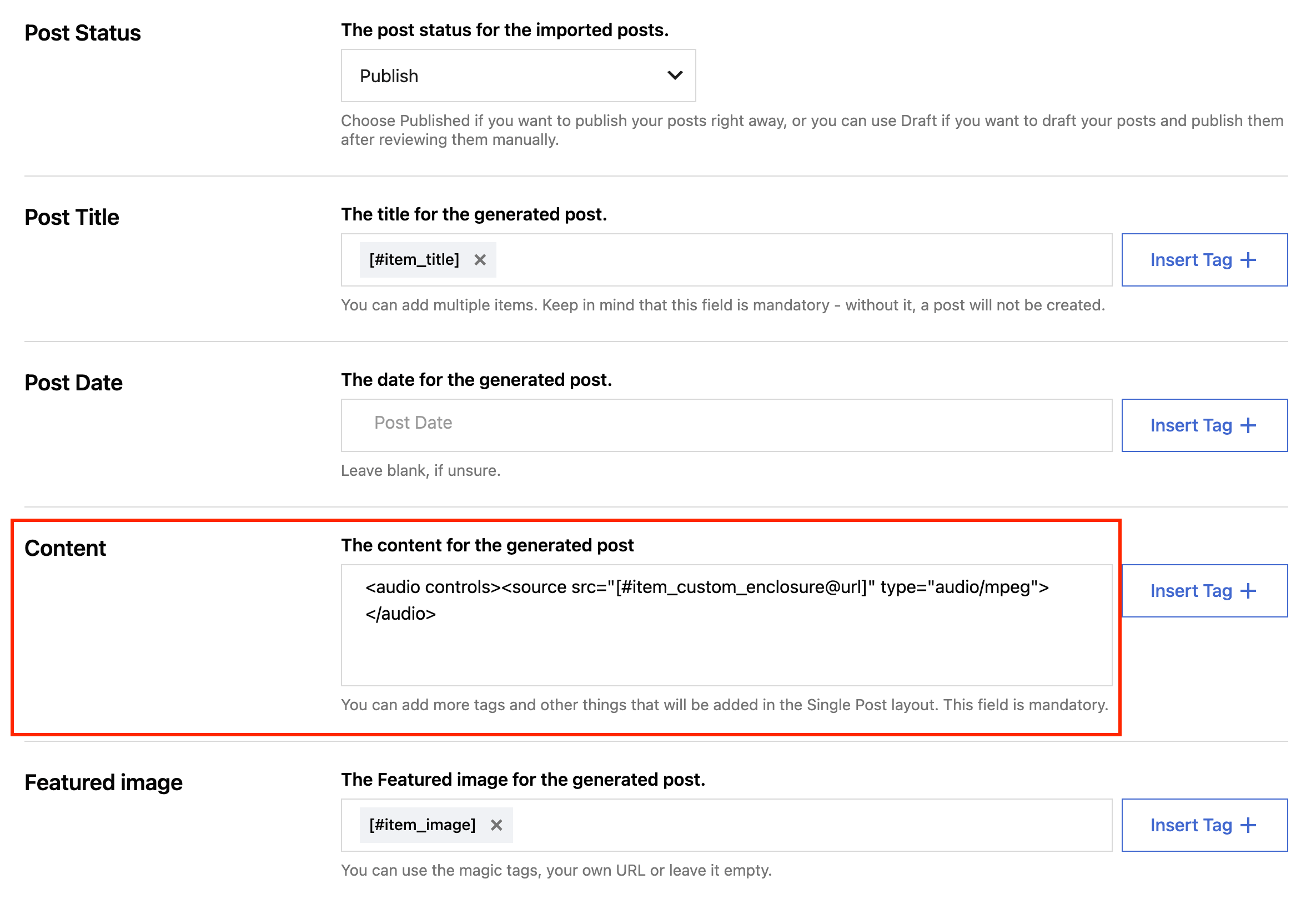This screenshot has height=904, width=1316.
Task: Click the Insert Tag button for Post Title
Action: coord(1203,260)
